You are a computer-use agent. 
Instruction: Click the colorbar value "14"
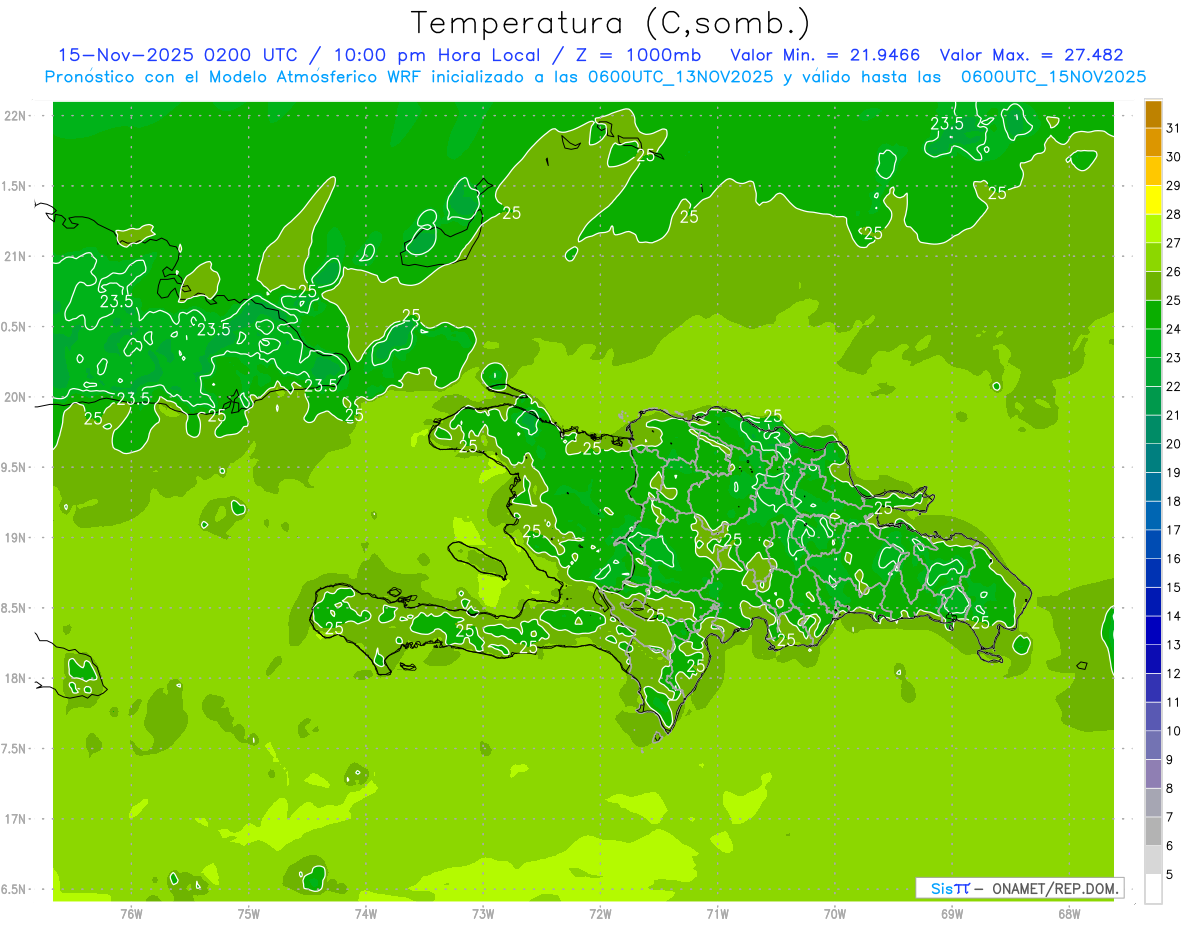pos(1174,616)
